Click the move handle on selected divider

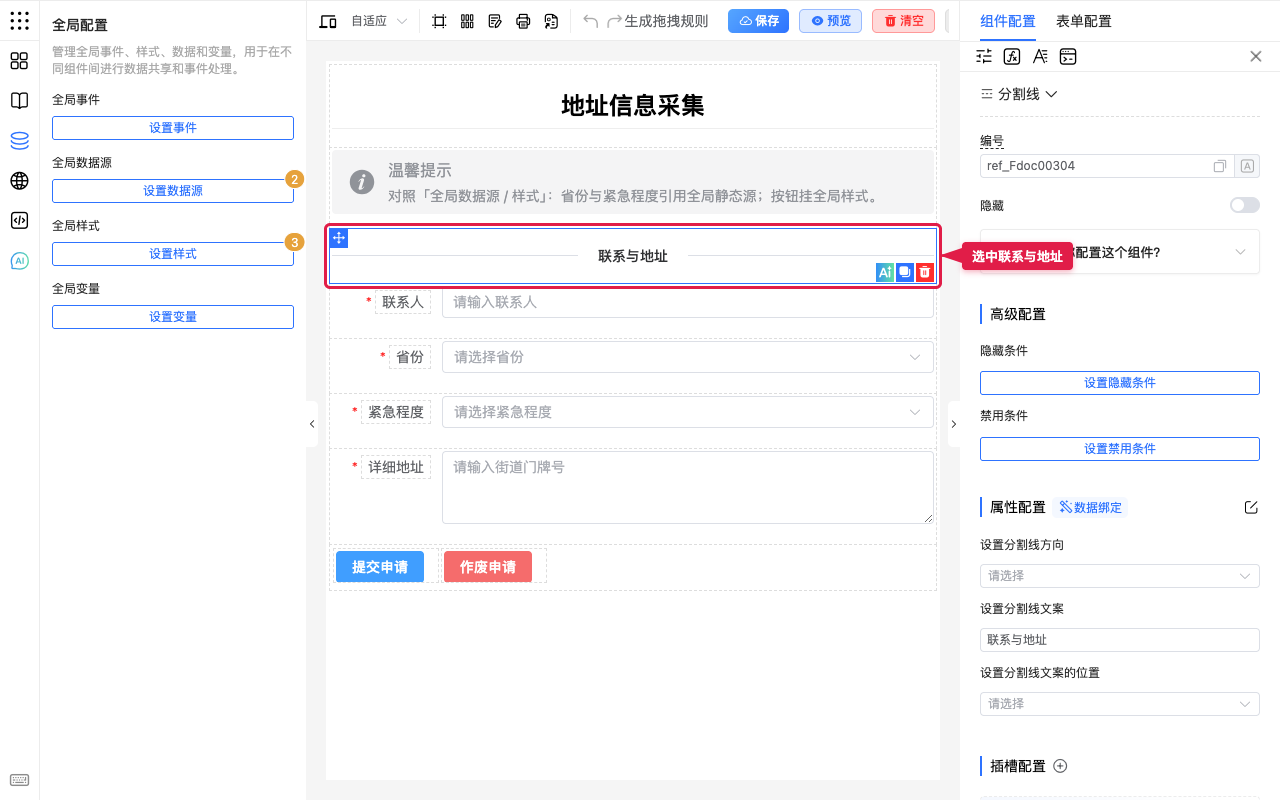[339, 238]
